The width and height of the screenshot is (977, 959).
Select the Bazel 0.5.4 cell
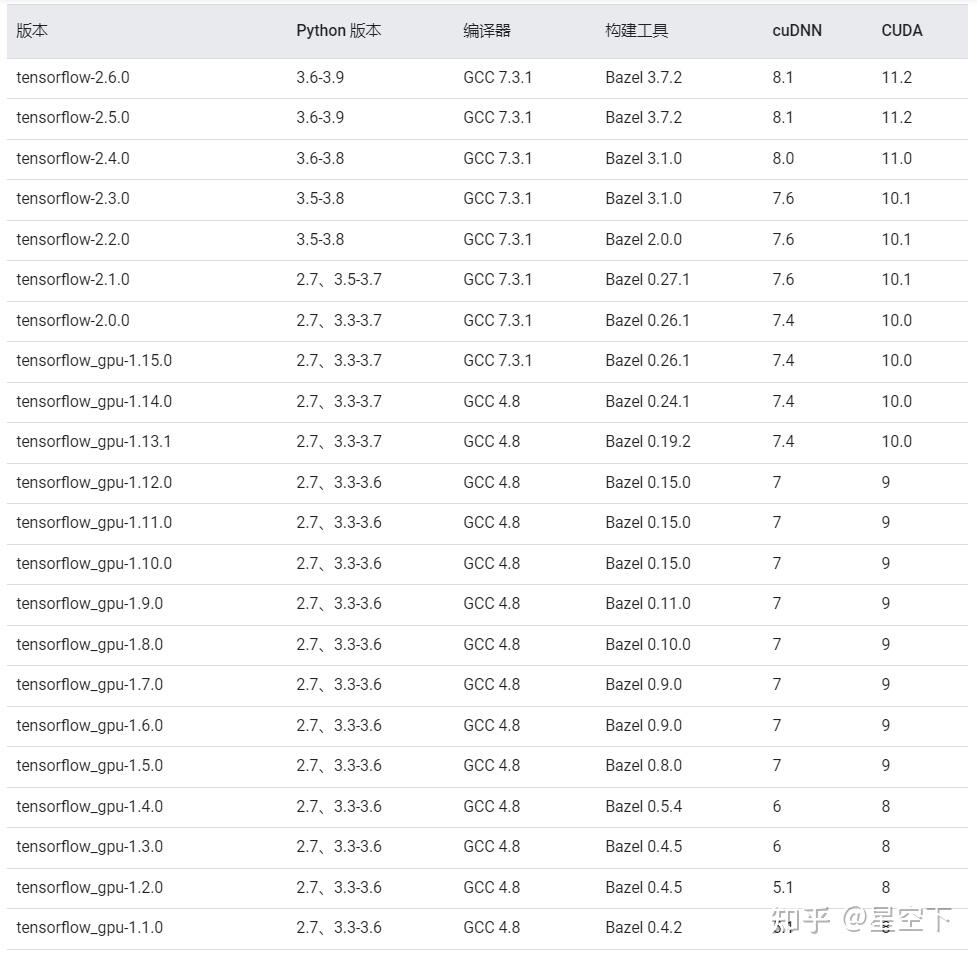644,806
